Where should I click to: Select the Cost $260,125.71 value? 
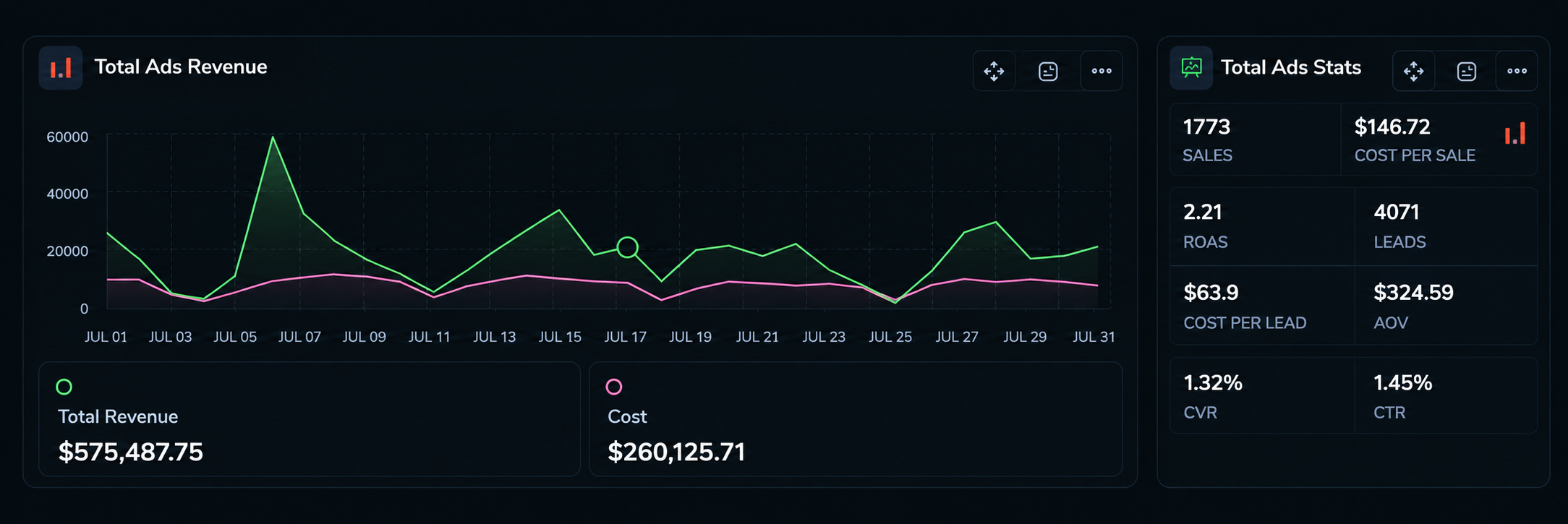pyautogui.click(x=676, y=452)
